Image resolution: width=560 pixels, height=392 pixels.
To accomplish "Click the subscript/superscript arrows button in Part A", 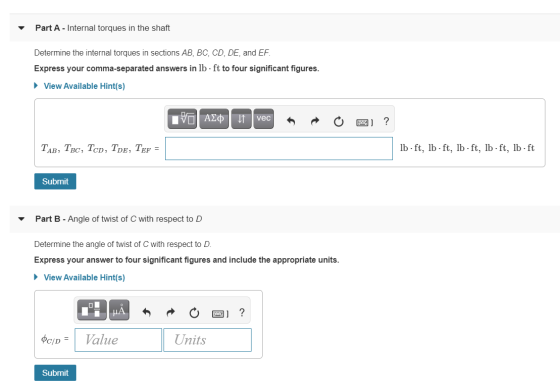I will tap(241, 119).
